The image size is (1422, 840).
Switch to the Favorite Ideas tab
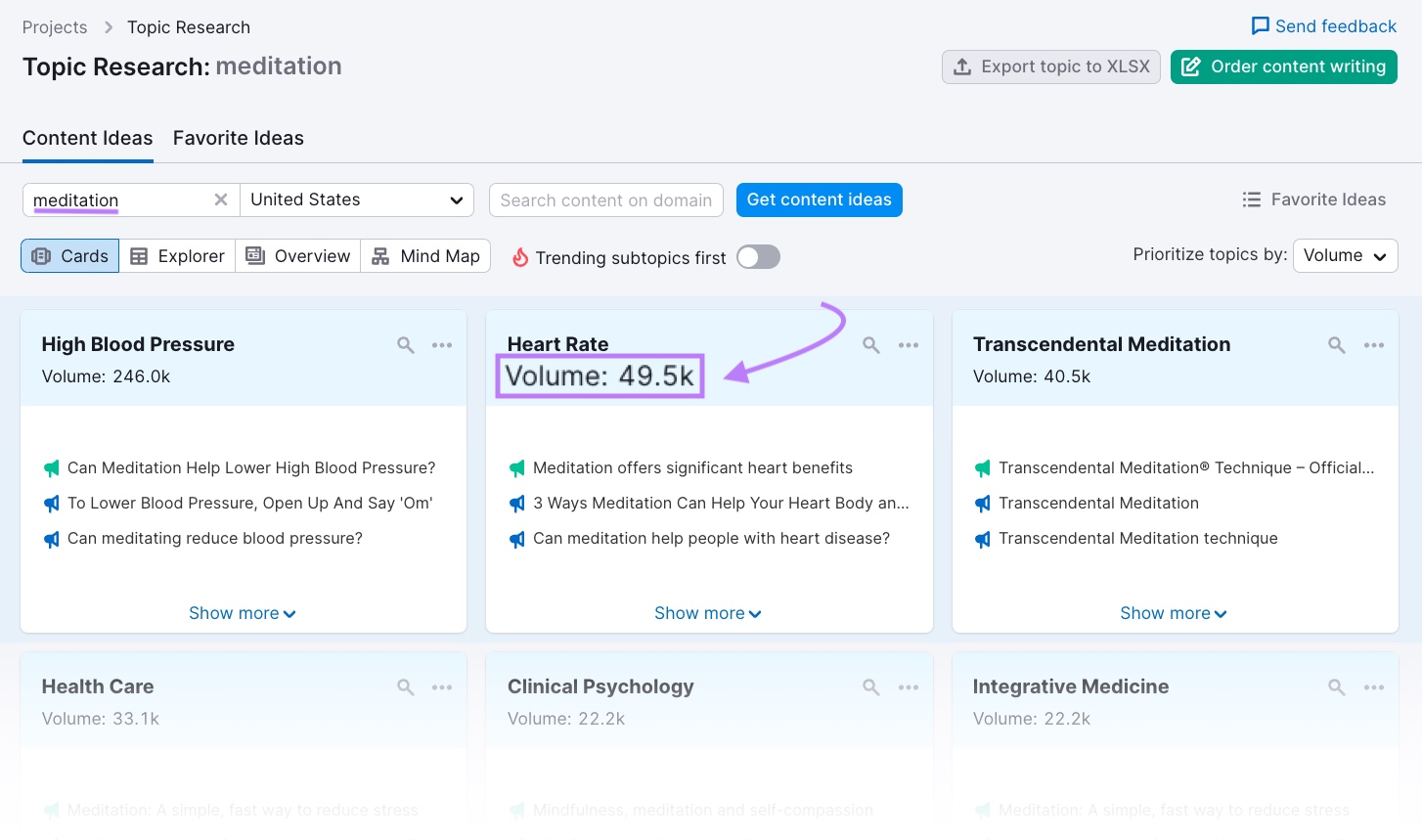coord(239,138)
